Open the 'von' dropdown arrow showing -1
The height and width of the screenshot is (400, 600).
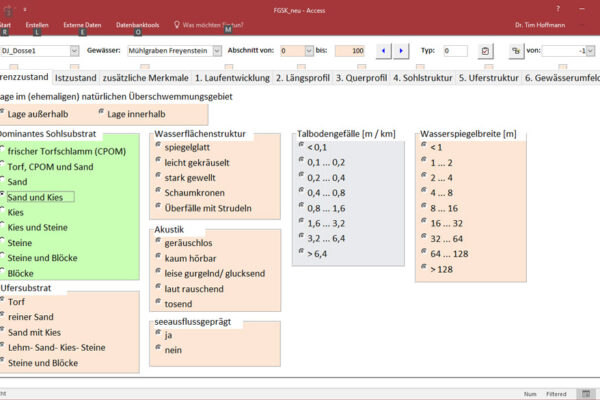590,51
